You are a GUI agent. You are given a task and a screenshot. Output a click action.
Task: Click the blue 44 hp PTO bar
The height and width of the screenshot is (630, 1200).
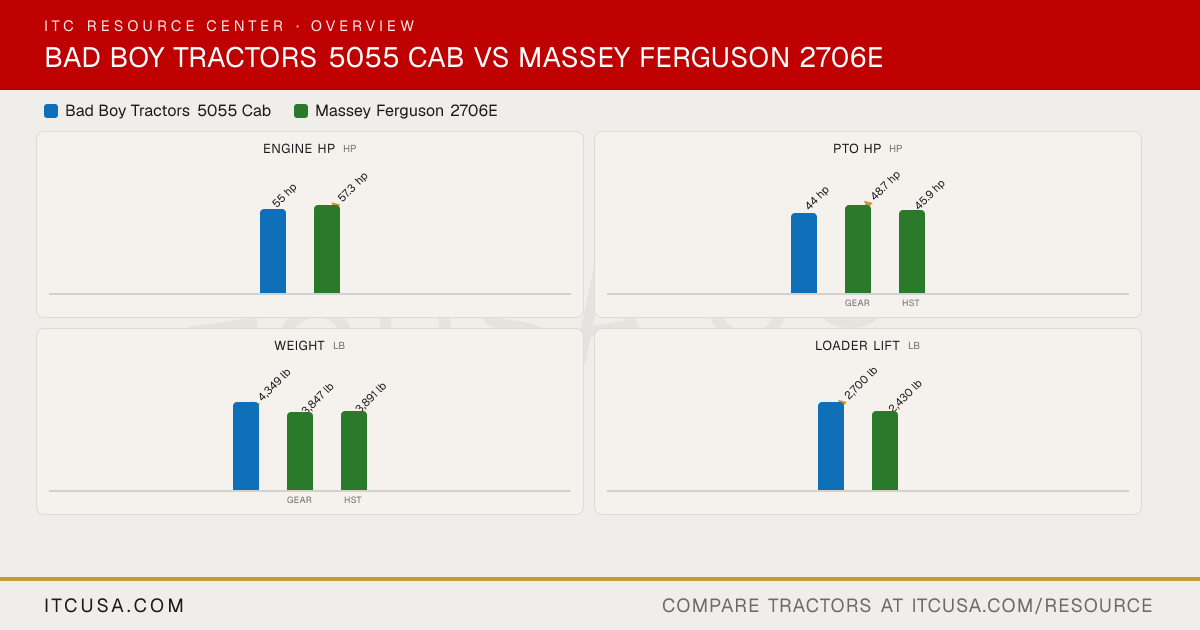click(x=804, y=253)
